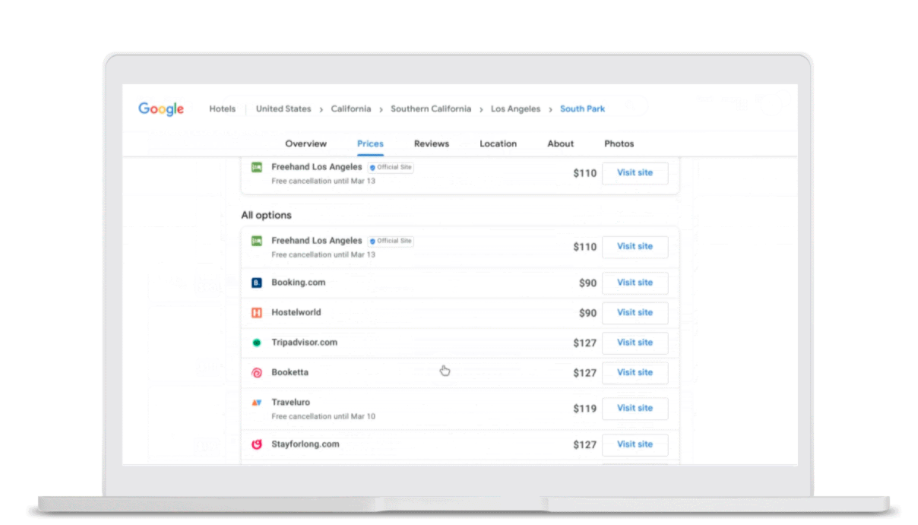
Task: Visit site for Stayforlong.com
Action: 635,444
